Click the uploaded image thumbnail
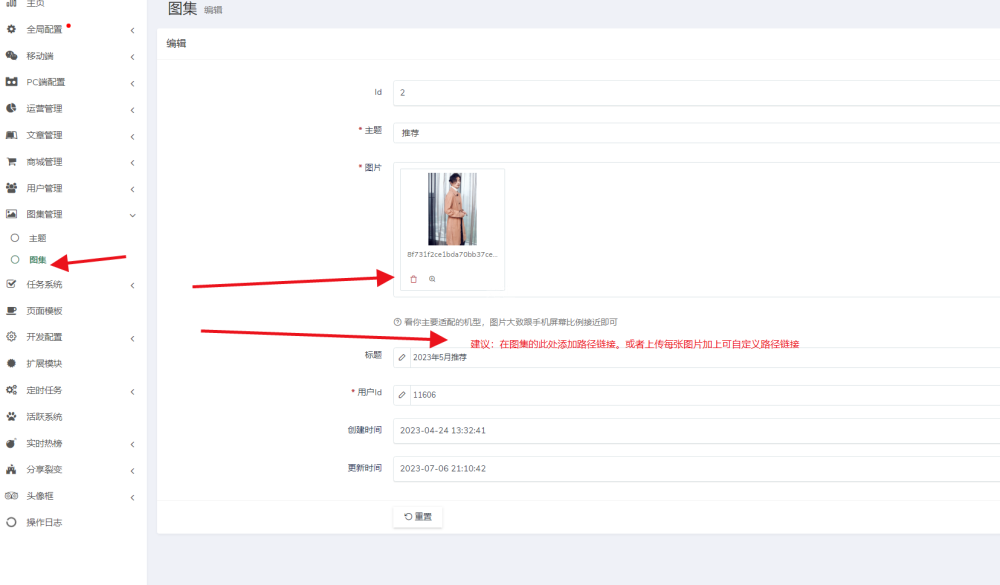The image size is (1000, 585). pos(452,209)
